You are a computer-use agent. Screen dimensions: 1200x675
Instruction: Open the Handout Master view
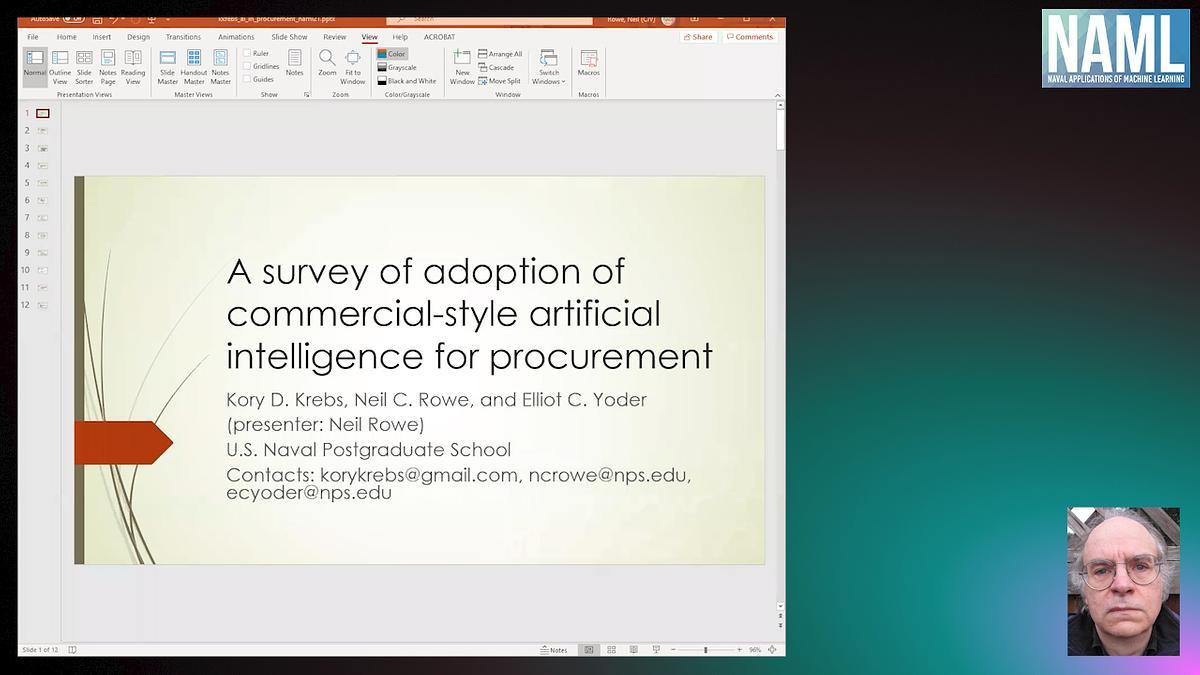click(194, 67)
